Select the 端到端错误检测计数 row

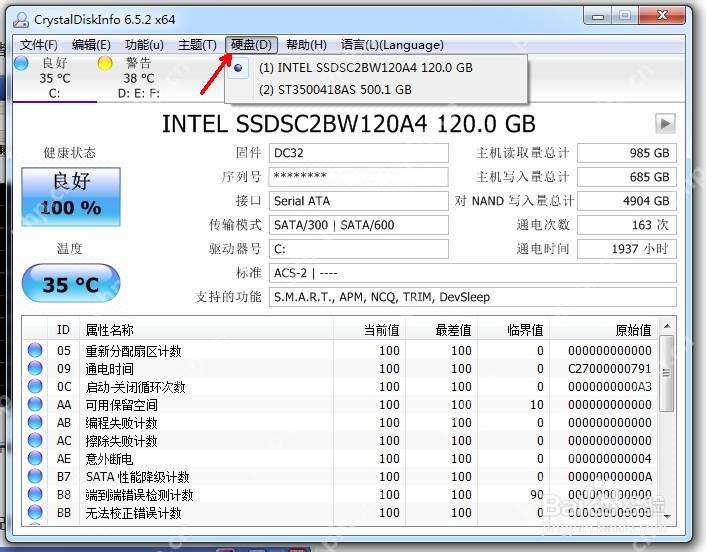tap(340, 494)
